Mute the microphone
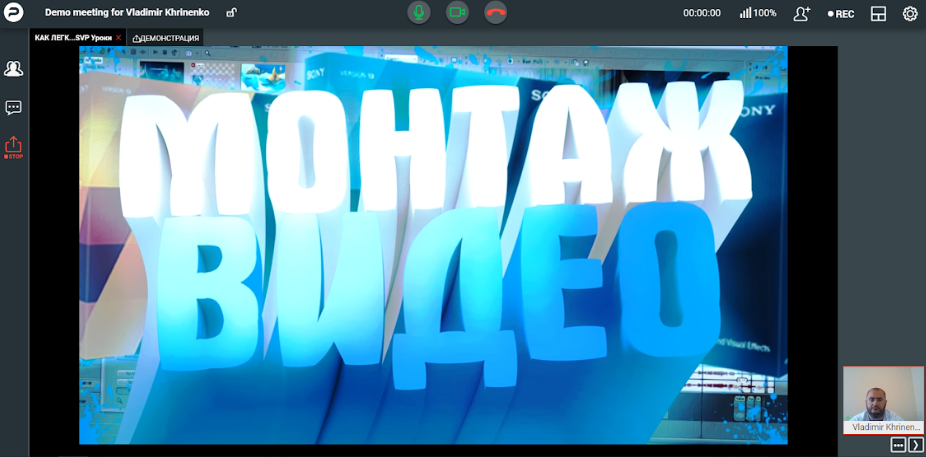This screenshot has width=926, height=457. pos(419,12)
